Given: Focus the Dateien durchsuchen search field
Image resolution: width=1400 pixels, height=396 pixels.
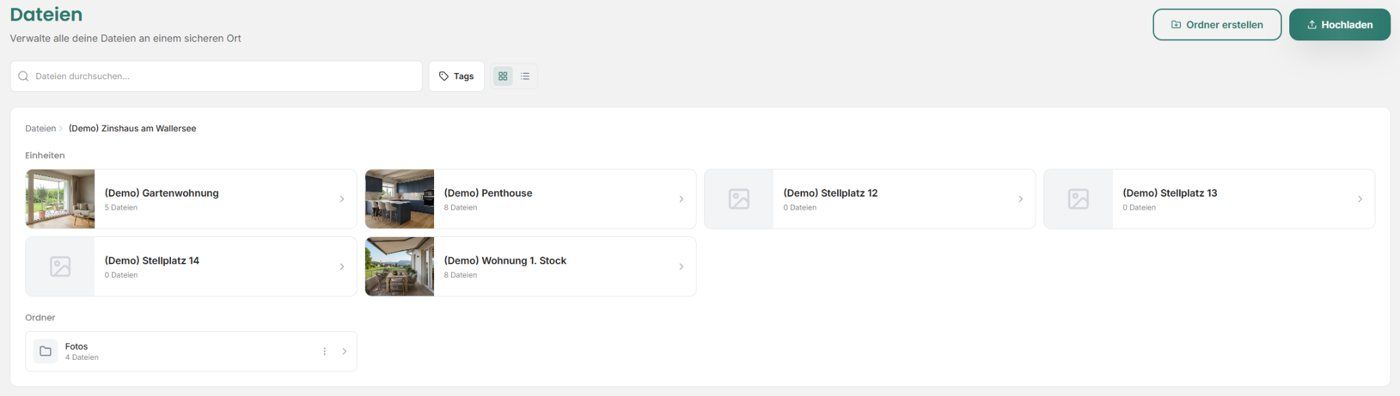Looking at the screenshot, I should pos(216,76).
